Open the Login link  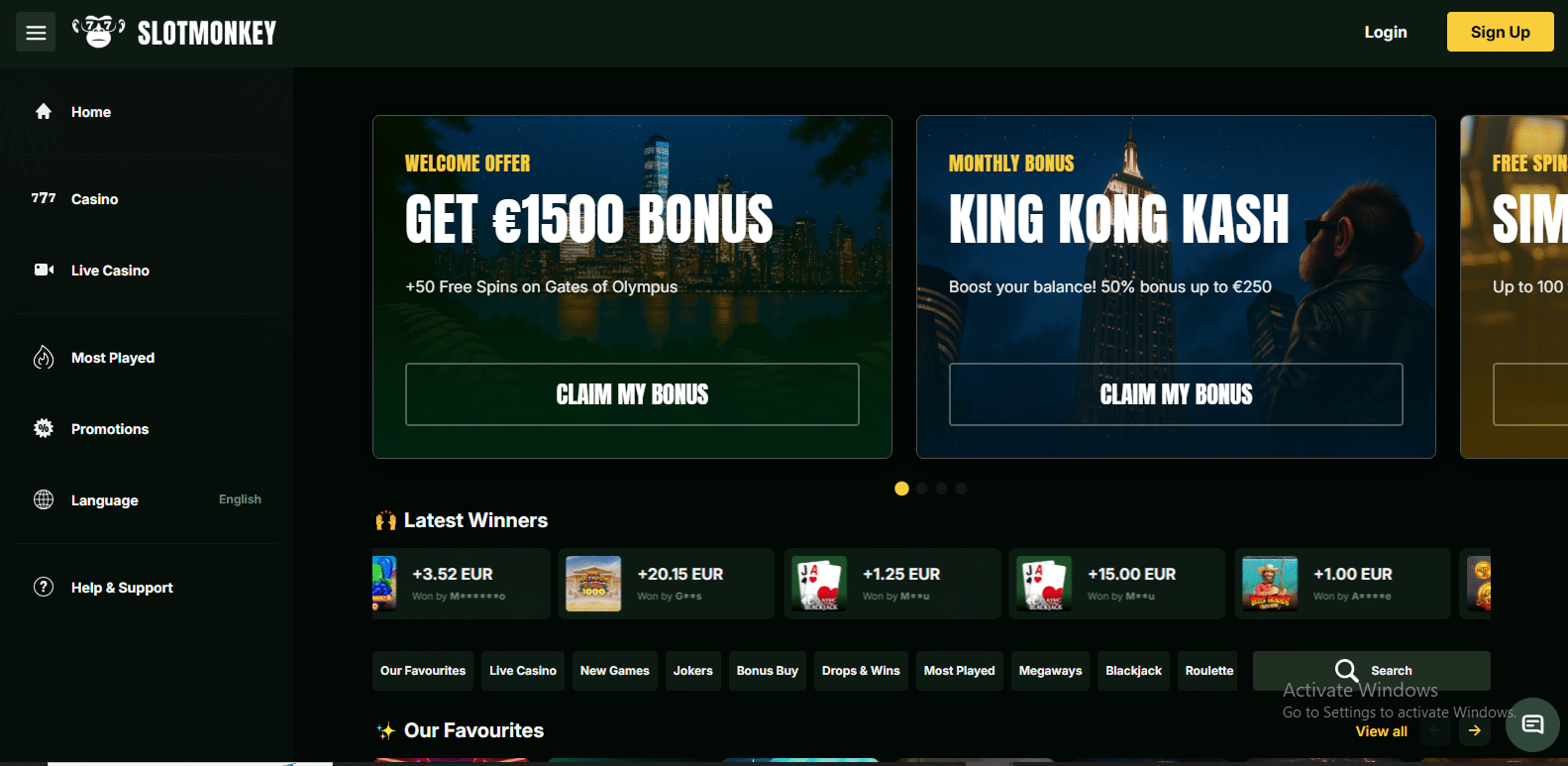(1386, 32)
